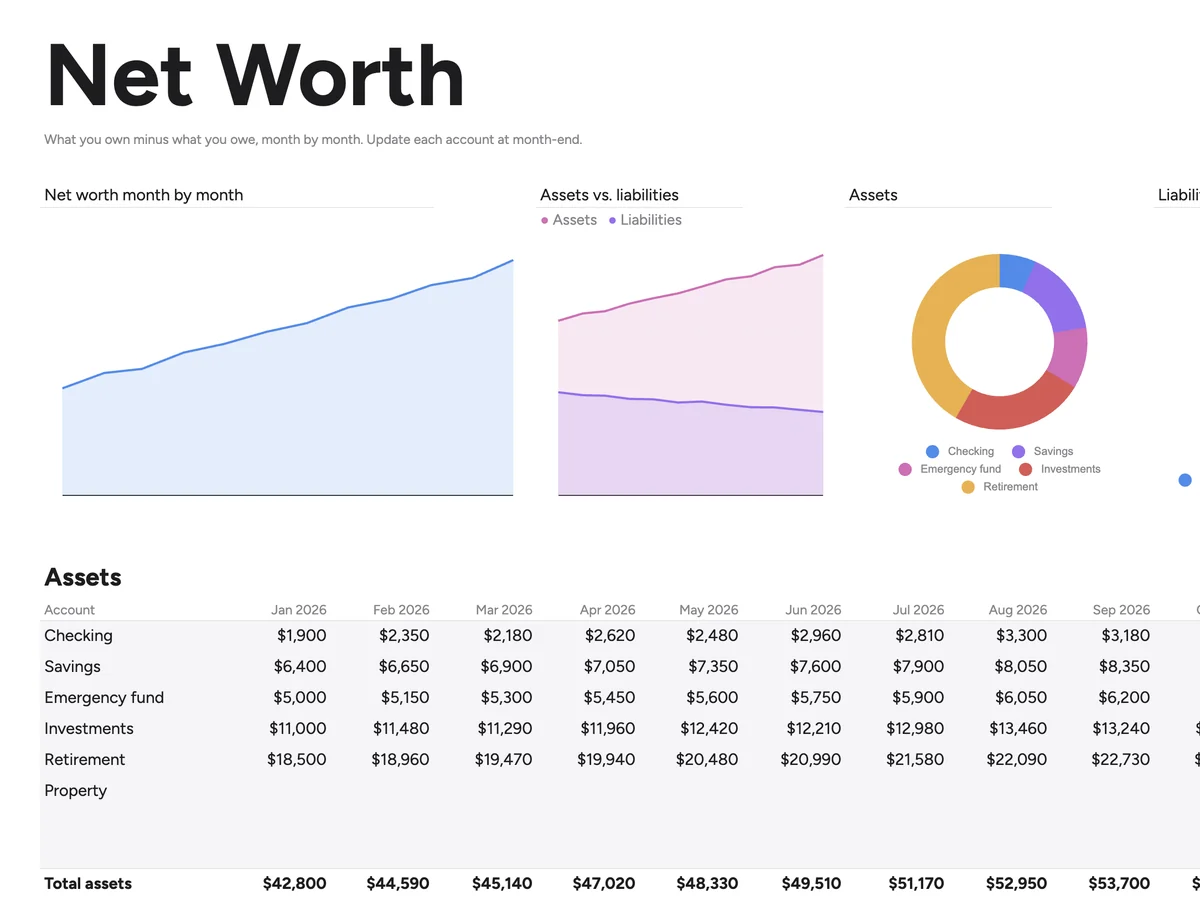Image resolution: width=1200 pixels, height=900 pixels.
Task: Click the 'Assets vs. liabilities' chart title
Action: point(609,195)
